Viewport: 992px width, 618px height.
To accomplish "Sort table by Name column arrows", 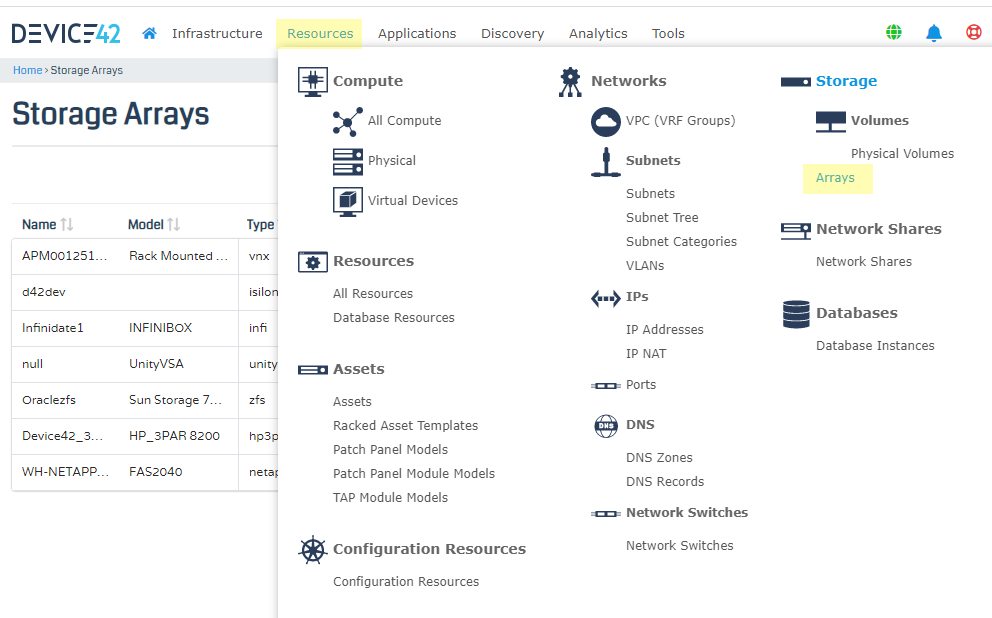I will (x=67, y=225).
